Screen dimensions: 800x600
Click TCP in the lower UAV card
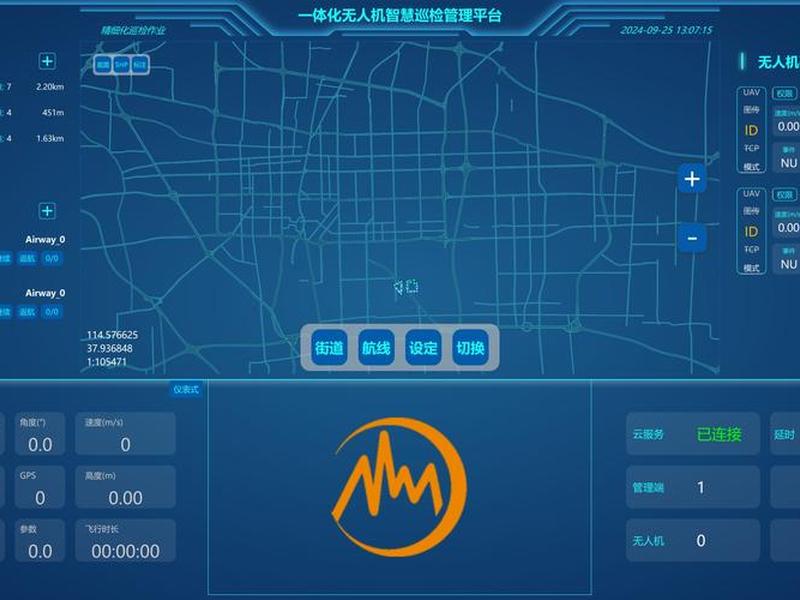pyautogui.click(x=751, y=249)
